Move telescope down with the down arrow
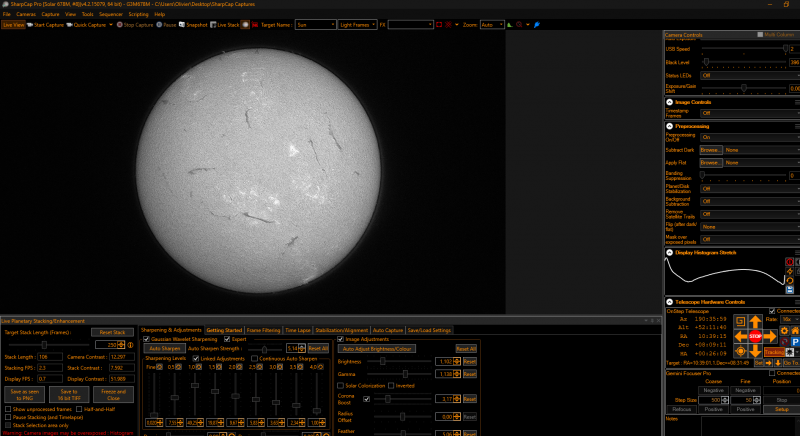The height and width of the screenshot is (436, 800). point(755,351)
